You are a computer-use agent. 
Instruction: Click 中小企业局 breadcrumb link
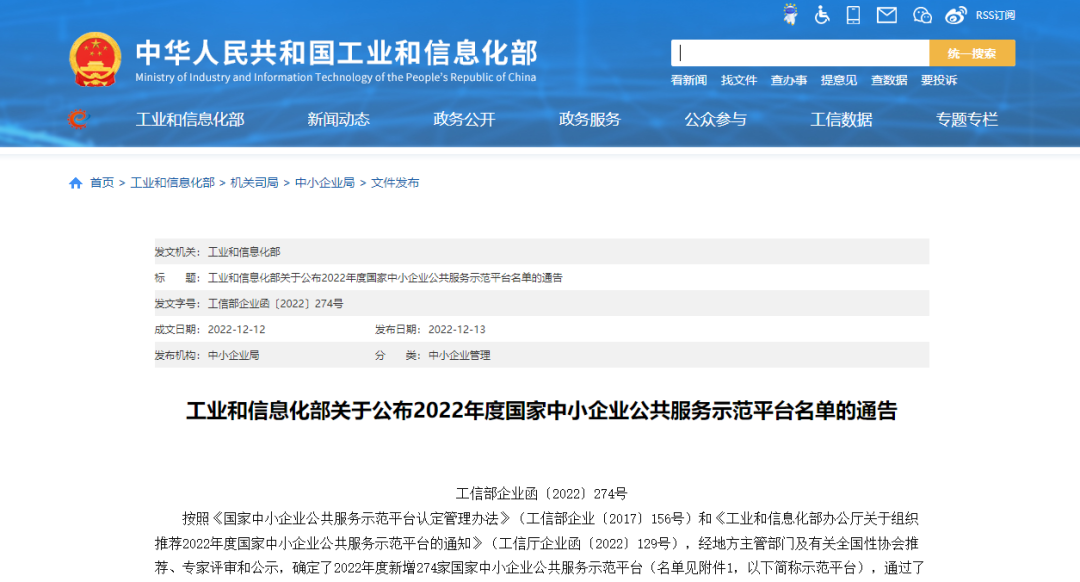[325, 183]
